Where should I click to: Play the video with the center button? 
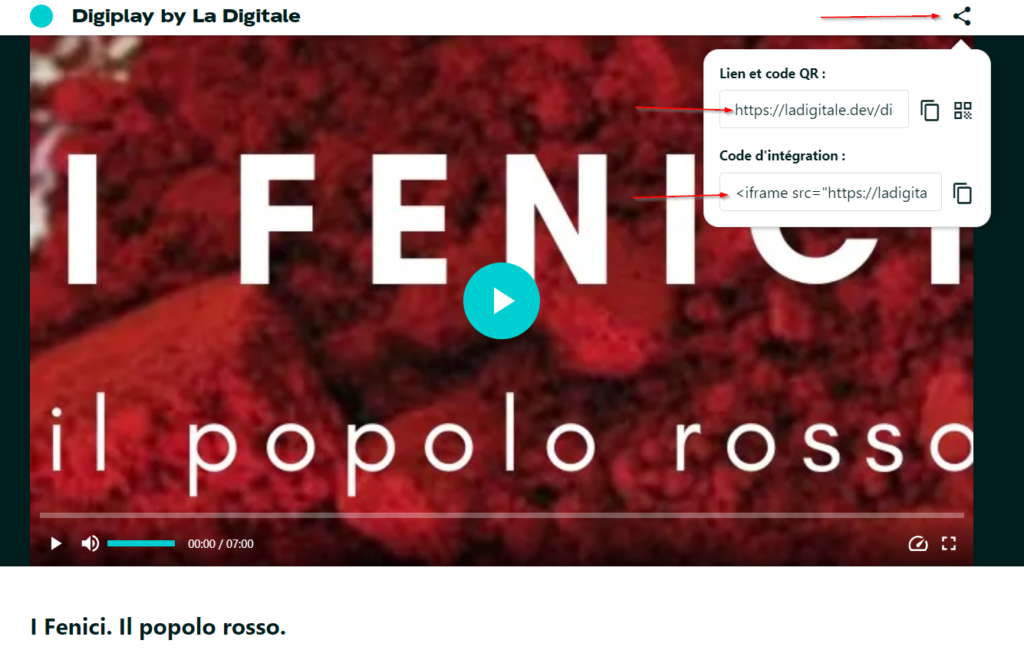click(502, 301)
